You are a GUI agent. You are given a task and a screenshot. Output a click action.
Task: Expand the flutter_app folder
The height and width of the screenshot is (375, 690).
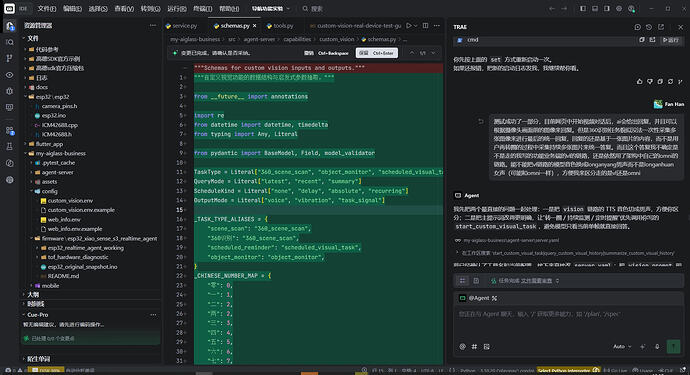25,144
